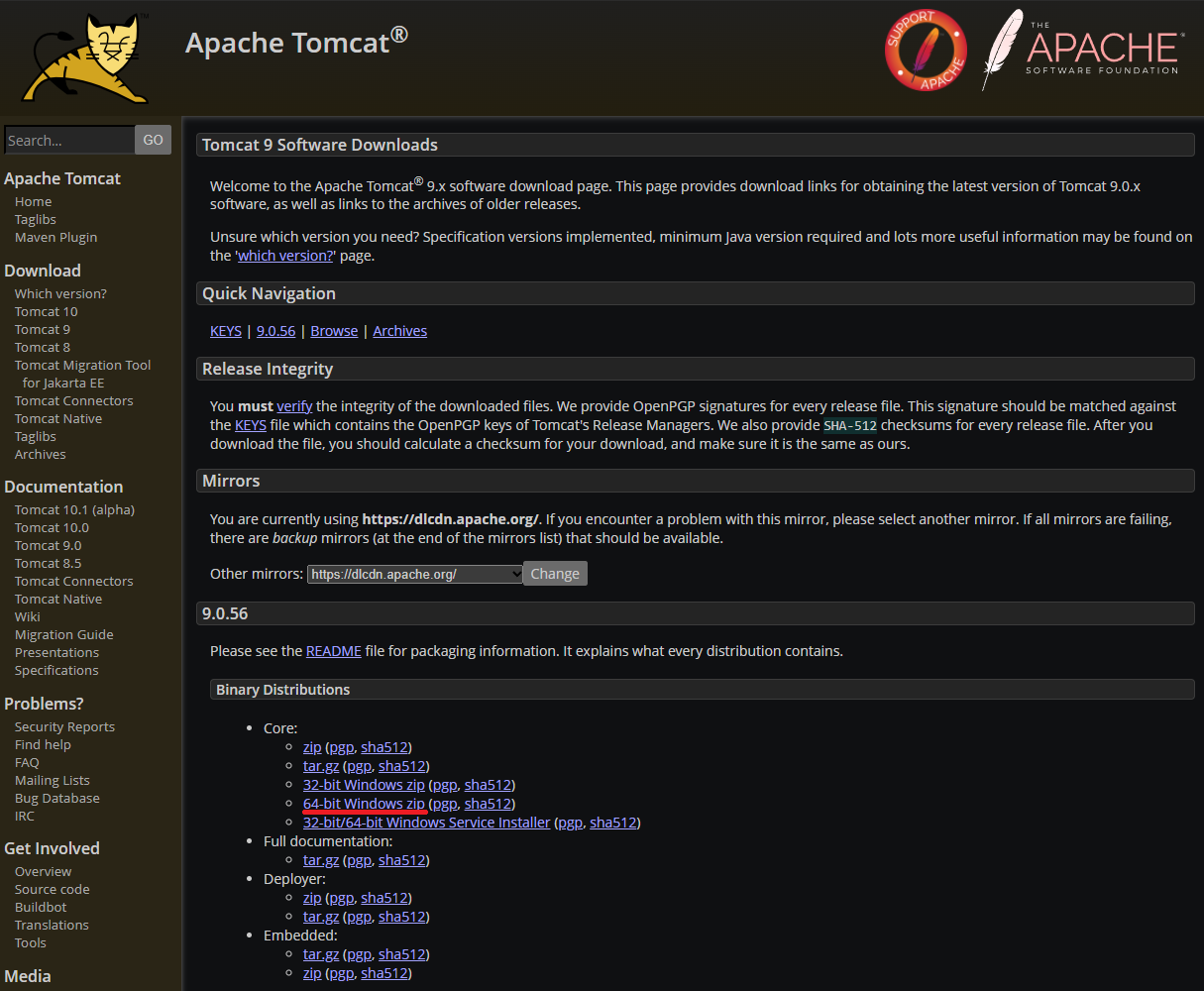Open Mailing Lists link
The image size is (1204, 991).
coord(53,780)
